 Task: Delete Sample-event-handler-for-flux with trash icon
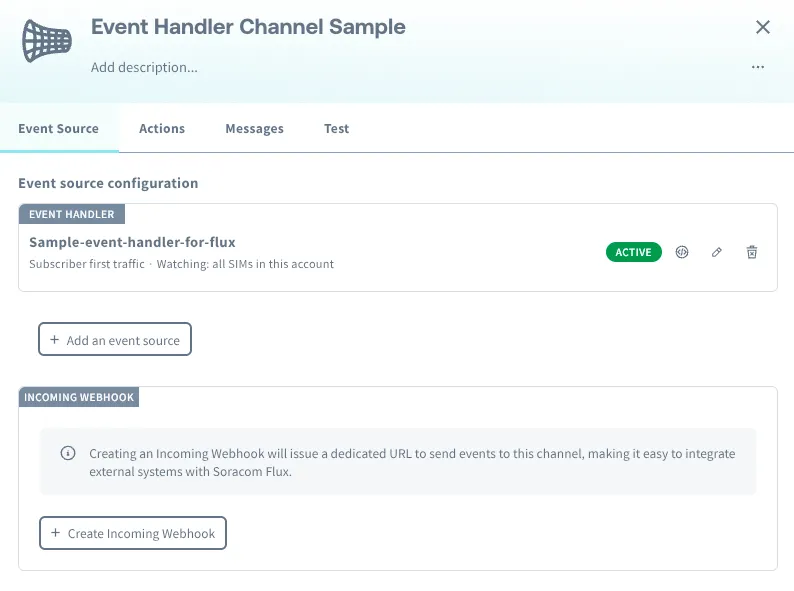click(x=751, y=252)
